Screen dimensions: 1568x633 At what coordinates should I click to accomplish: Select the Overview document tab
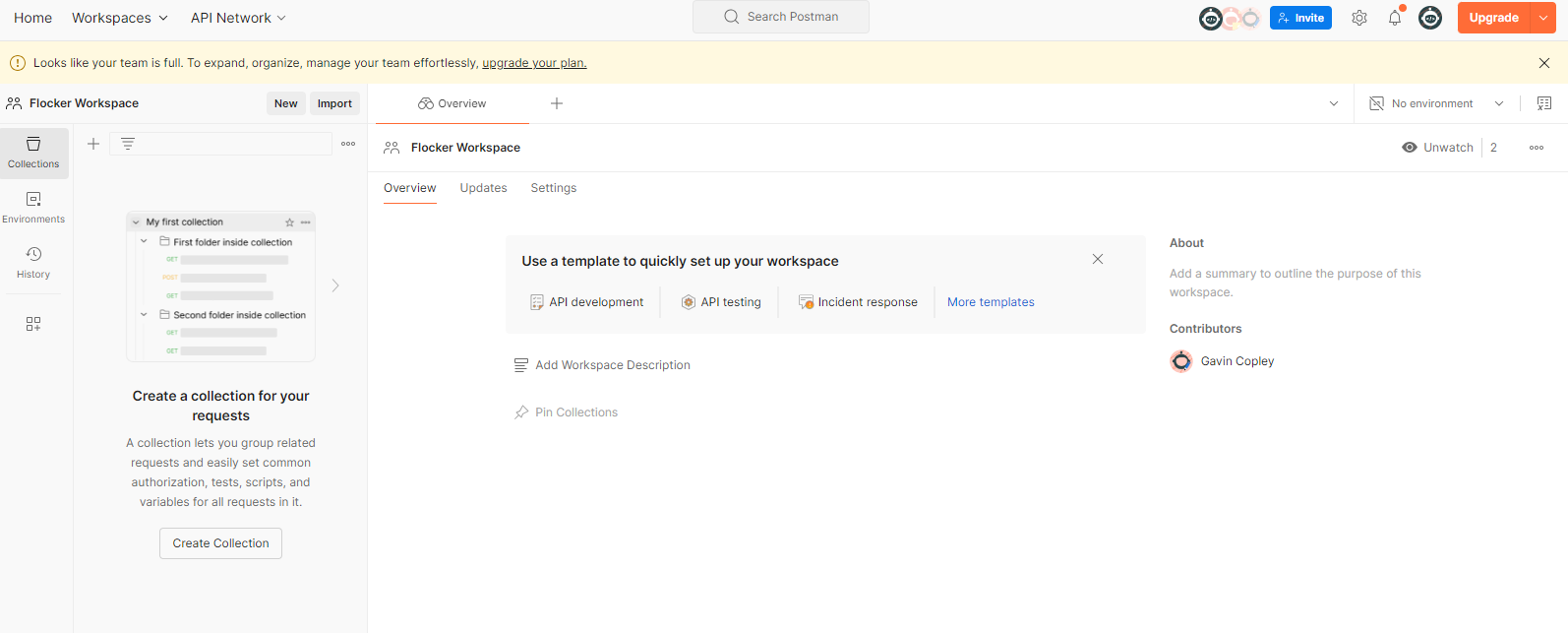[452, 103]
